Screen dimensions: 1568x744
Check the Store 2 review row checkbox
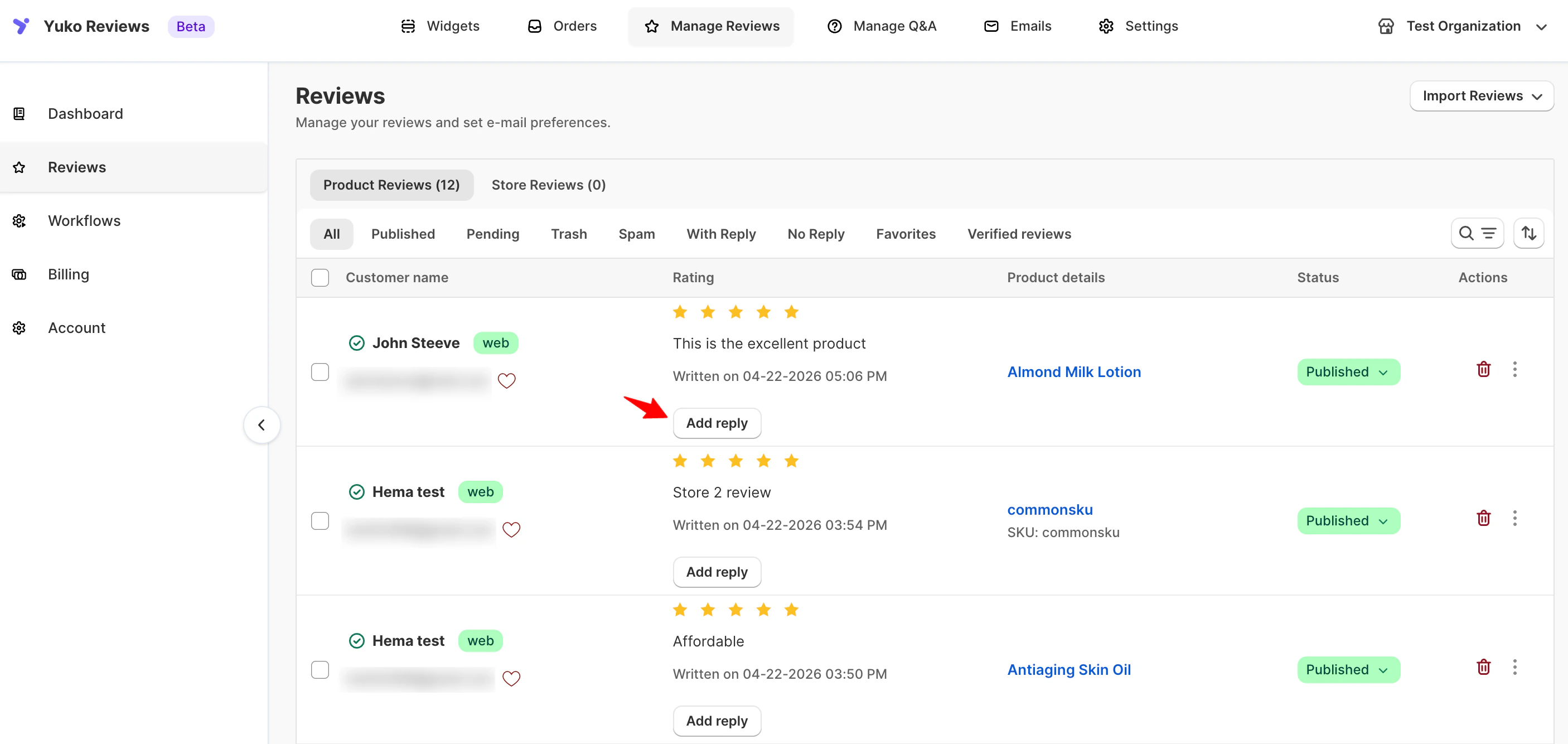[320, 521]
